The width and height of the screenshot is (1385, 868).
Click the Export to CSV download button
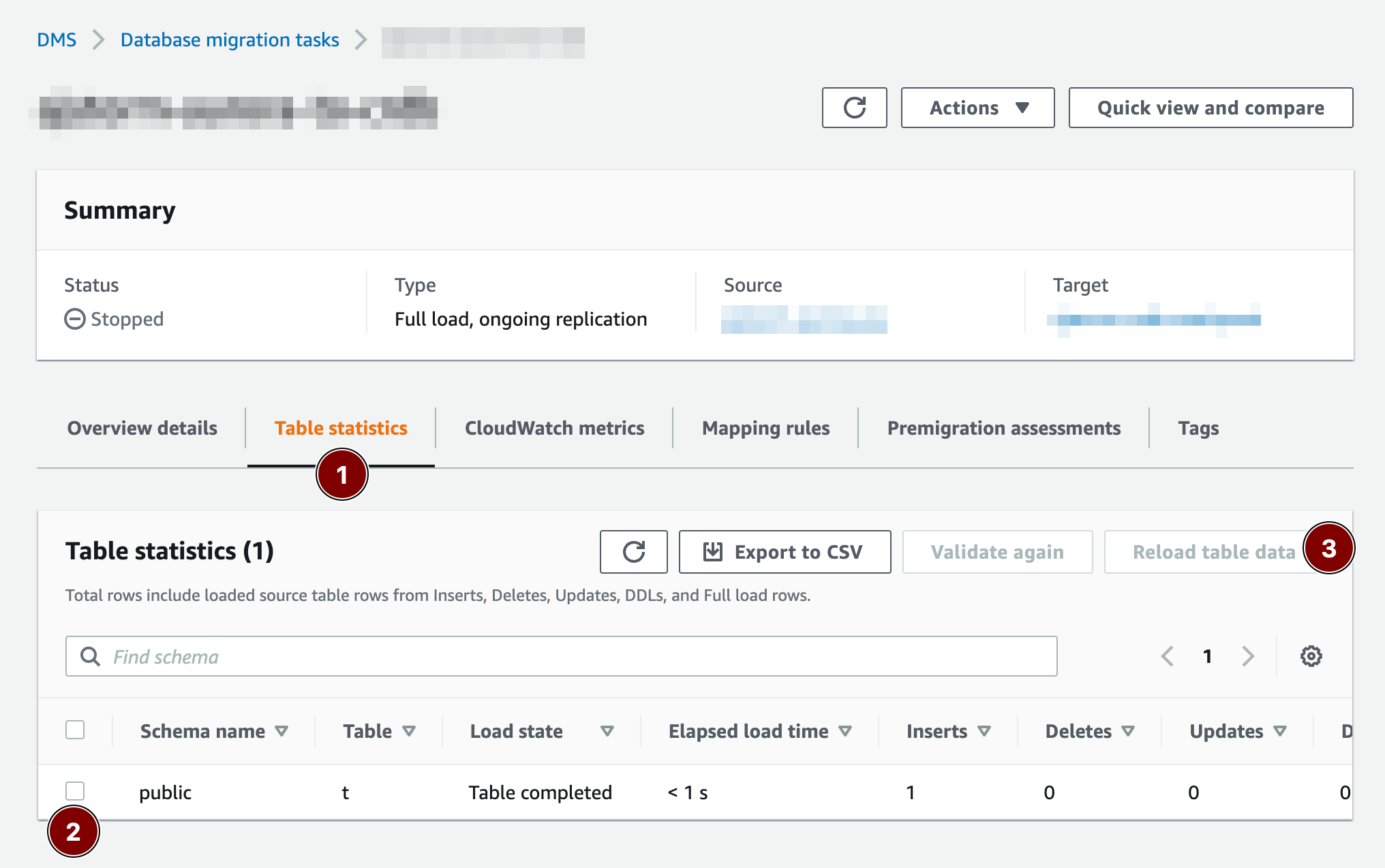pyautogui.click(x=785, y=552)
